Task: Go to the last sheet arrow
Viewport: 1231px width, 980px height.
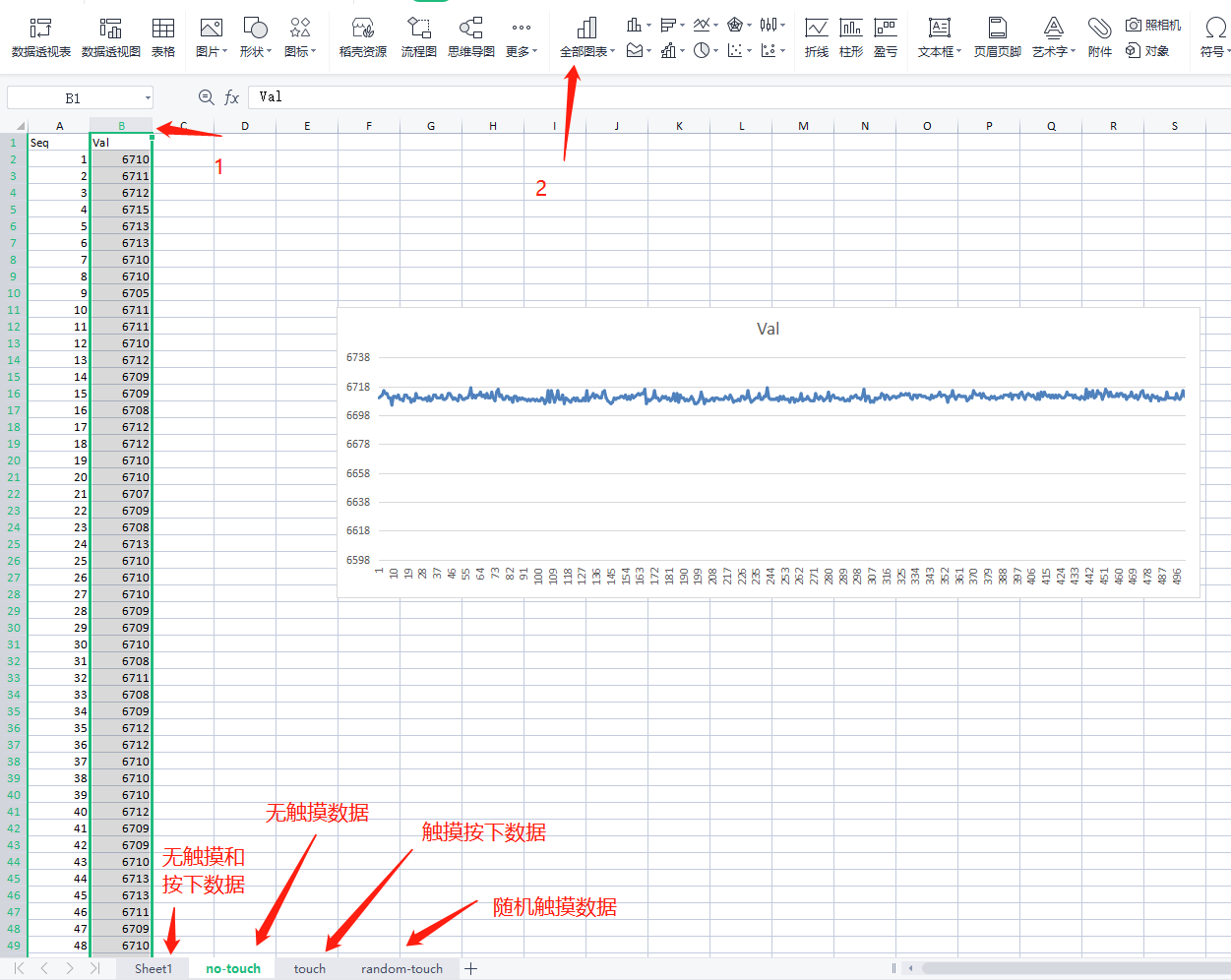Action: pyautogui.click(x=94, y=969)
